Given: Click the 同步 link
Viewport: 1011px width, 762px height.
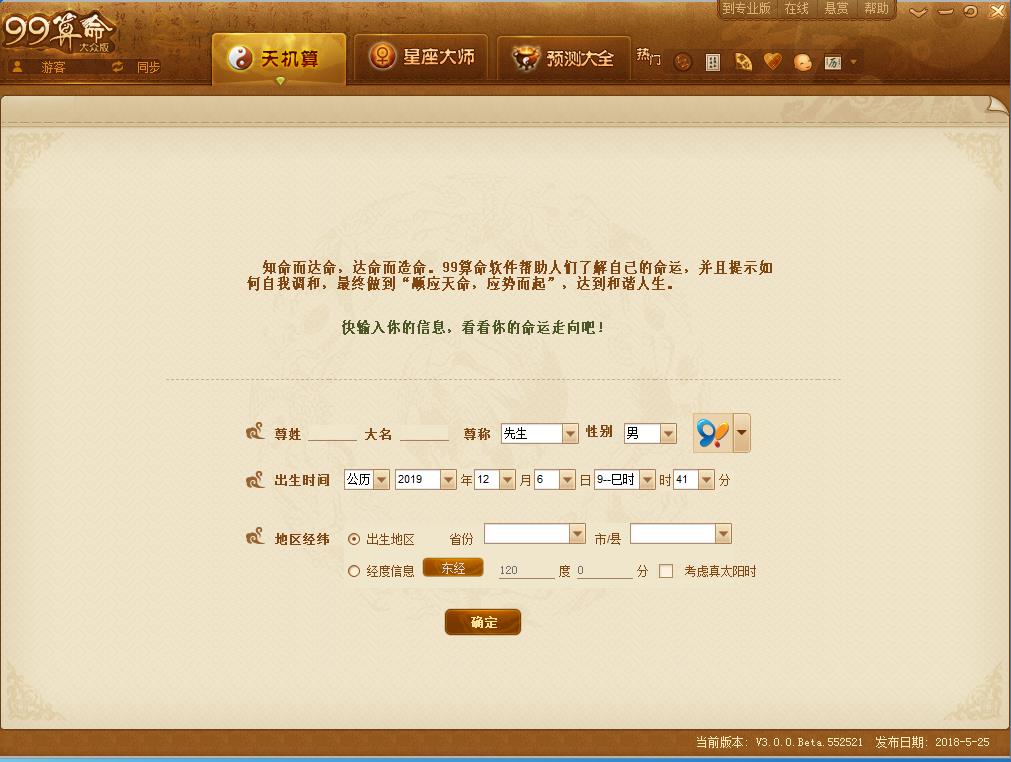Looking at the screenshot, I should coord(148,67).
